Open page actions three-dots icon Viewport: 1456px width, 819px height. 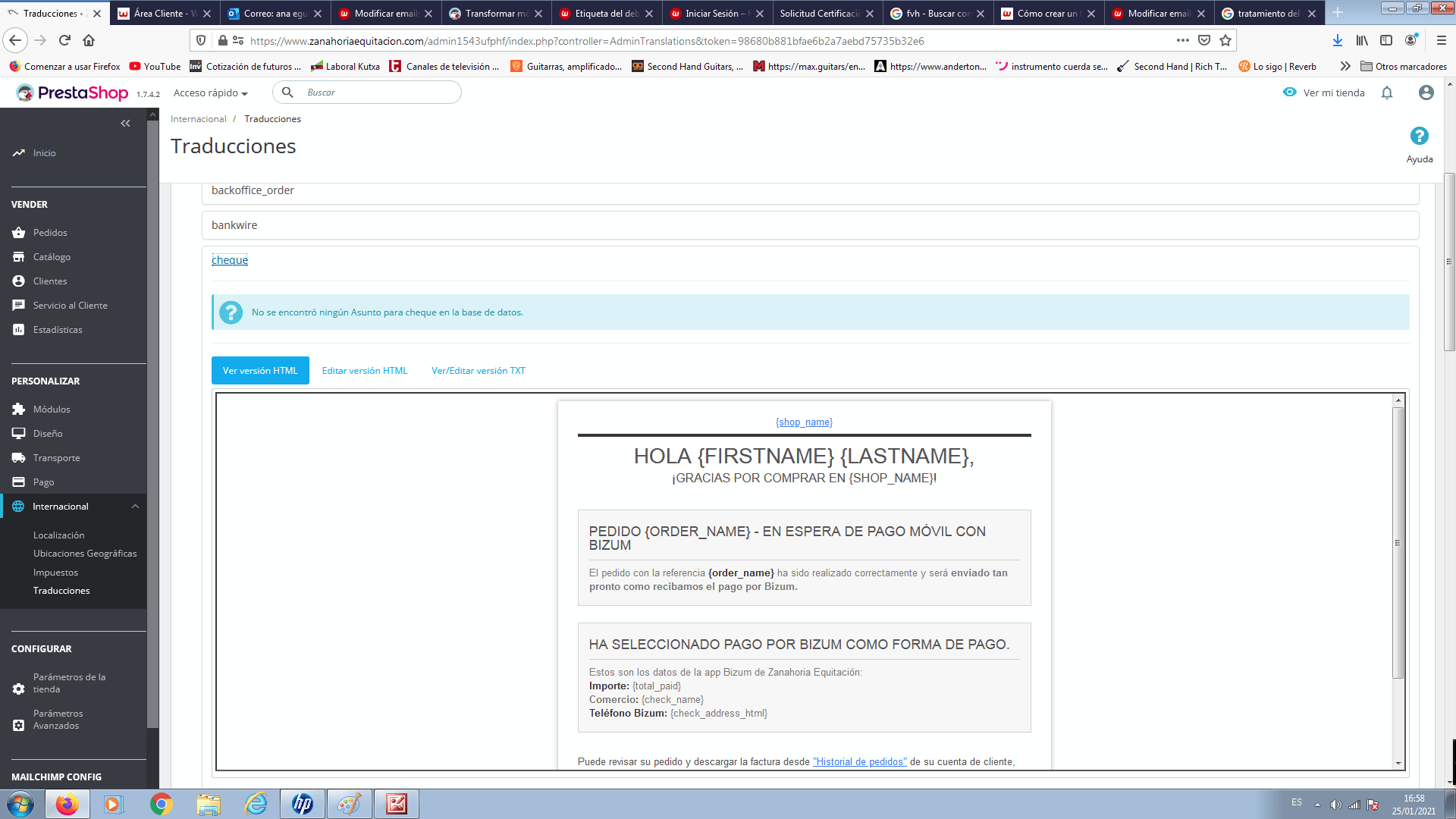pos(1183,40)
